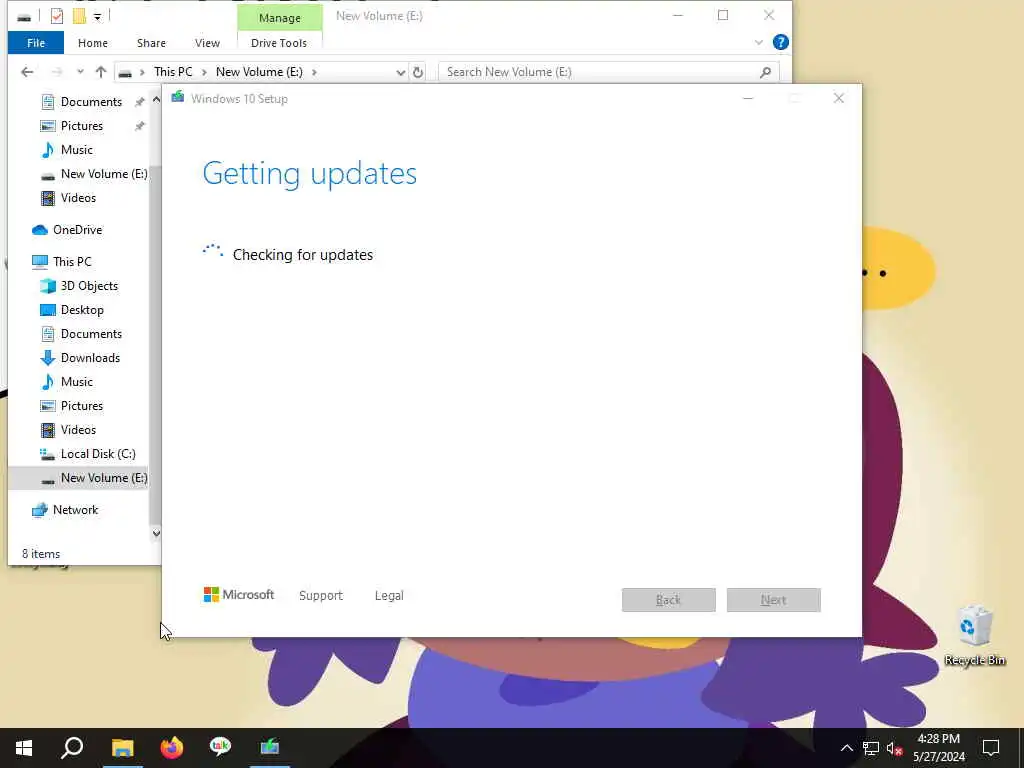The image size is (1024, 768).
Task: Open the clock showing 4:28 PM
Action: tap(938, 748)
